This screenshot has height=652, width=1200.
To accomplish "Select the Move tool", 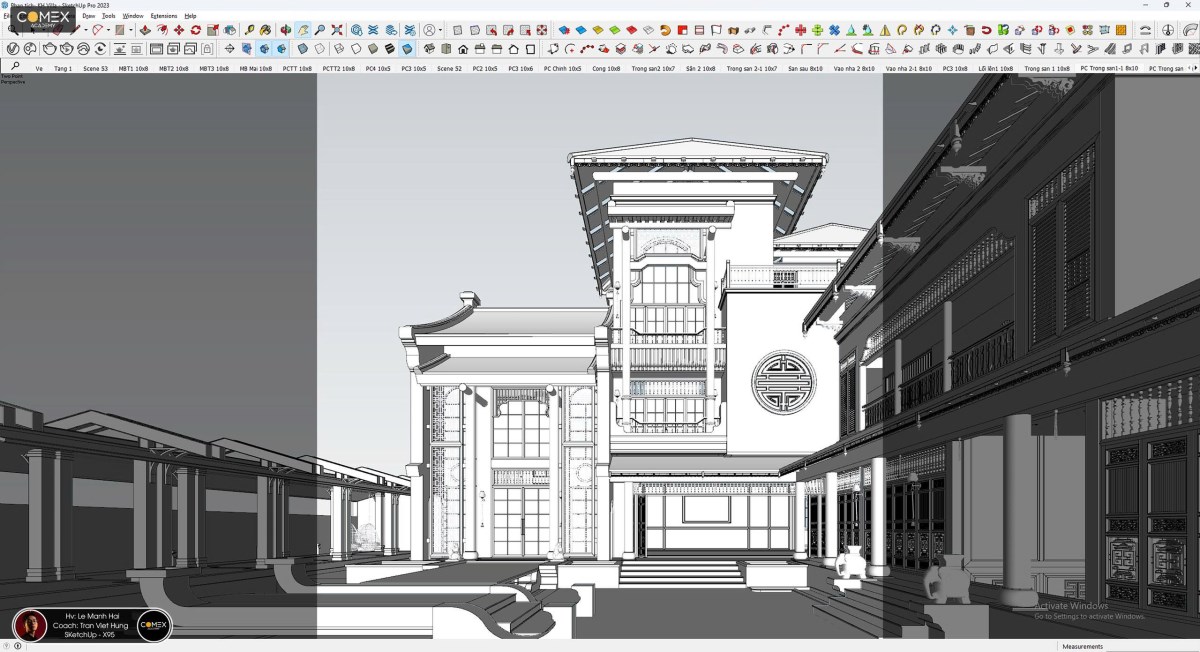I will [x=179, y=30].
